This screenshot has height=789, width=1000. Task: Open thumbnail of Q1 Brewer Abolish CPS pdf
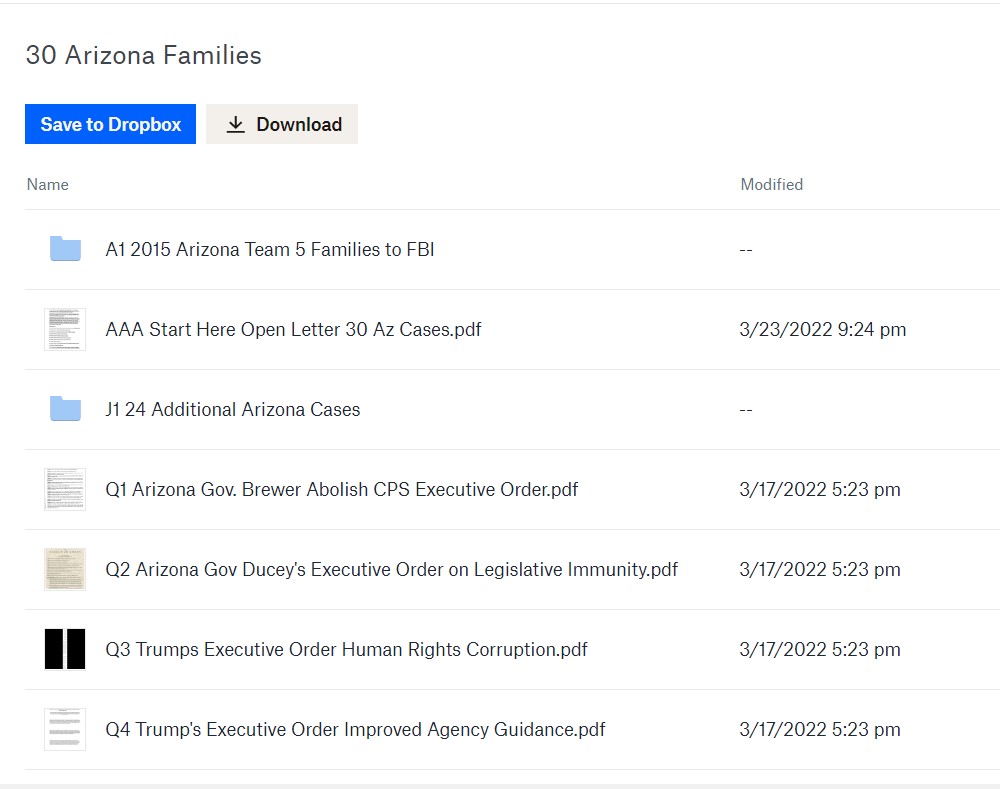[x=65, y=489]
